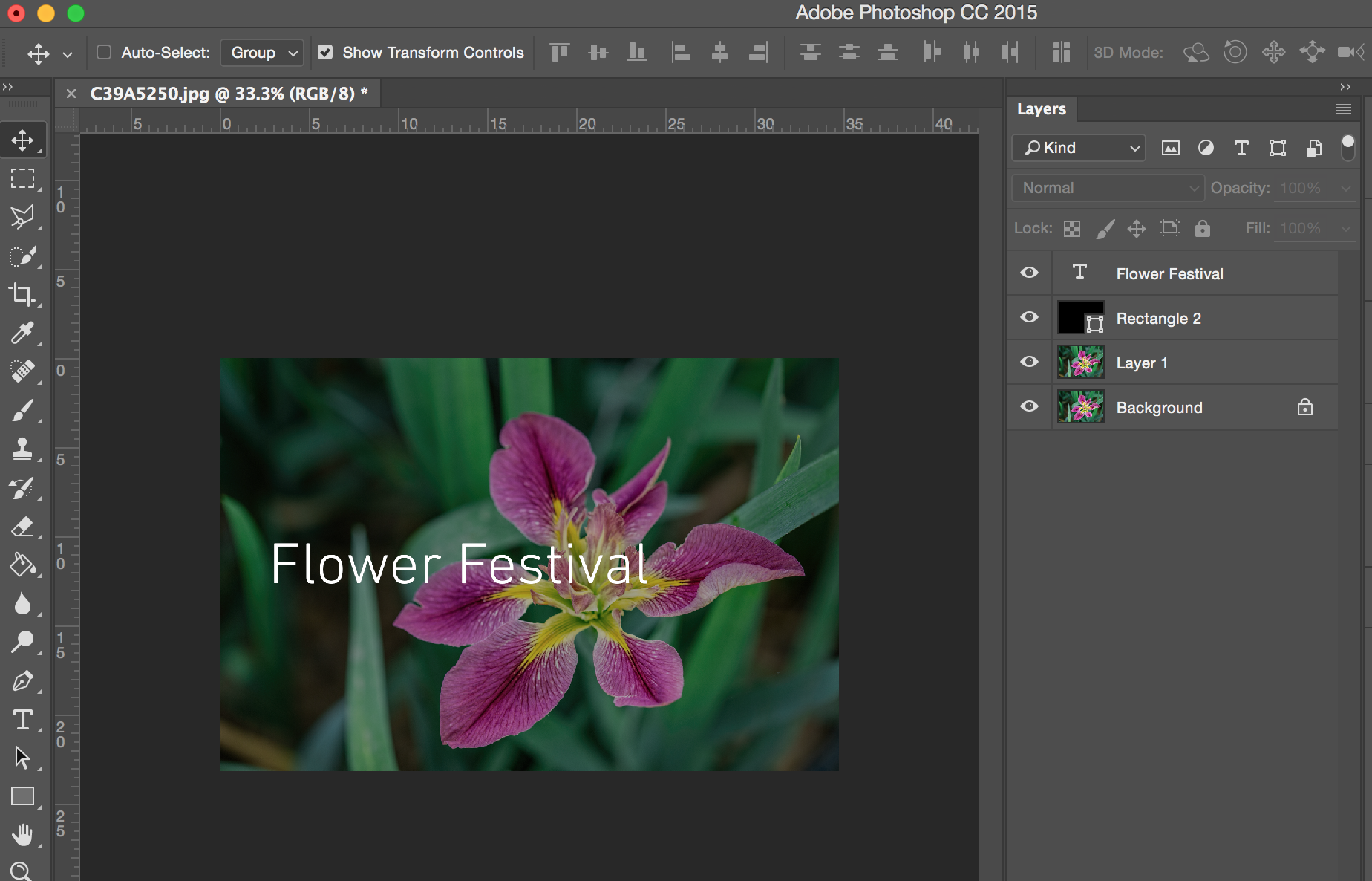Click Distribute top edges icon
Image resolution: width=1372 pixels, height=881 pixels.
point(810,52)
